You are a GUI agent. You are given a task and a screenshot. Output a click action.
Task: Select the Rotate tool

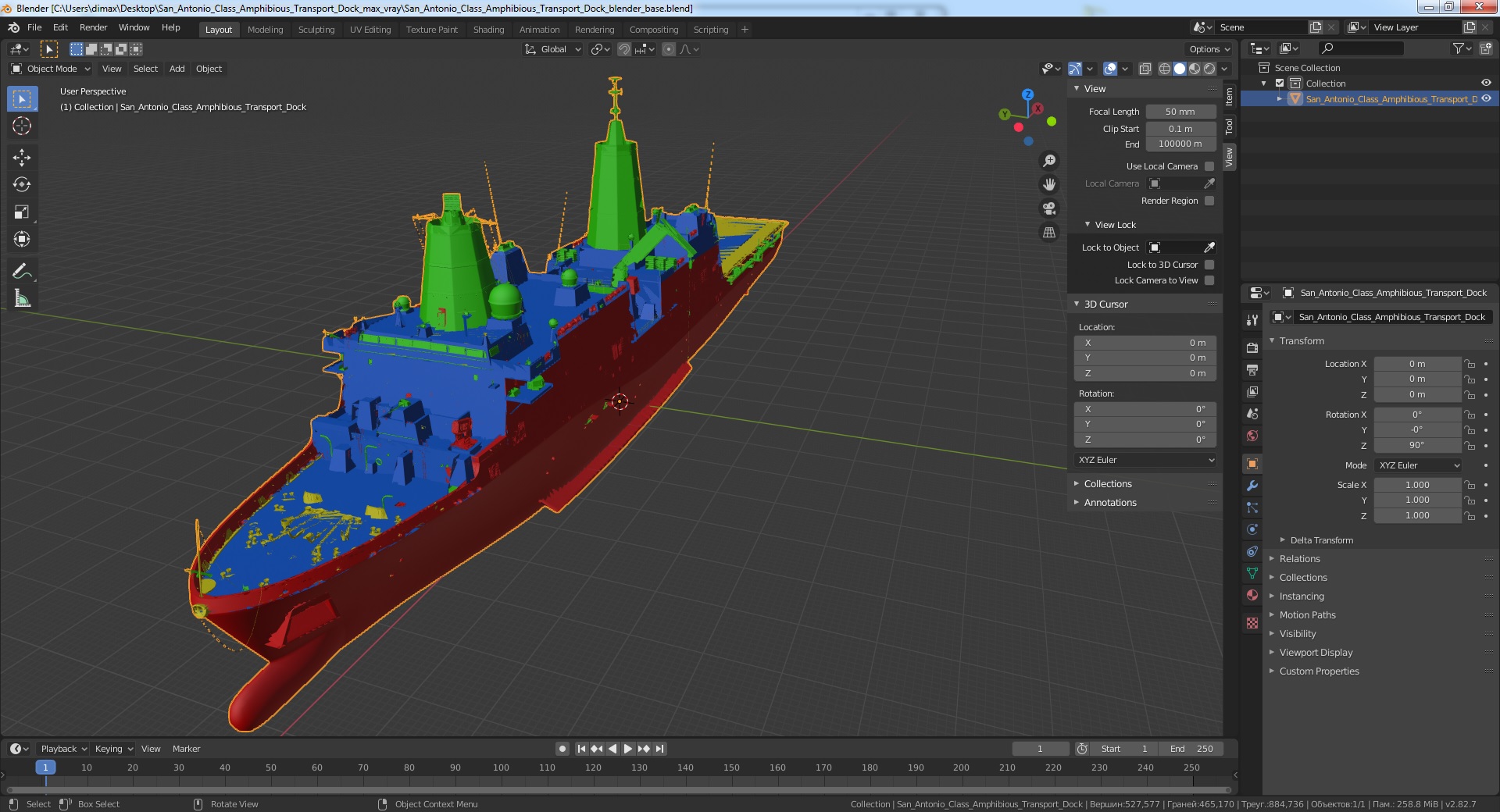22,185
